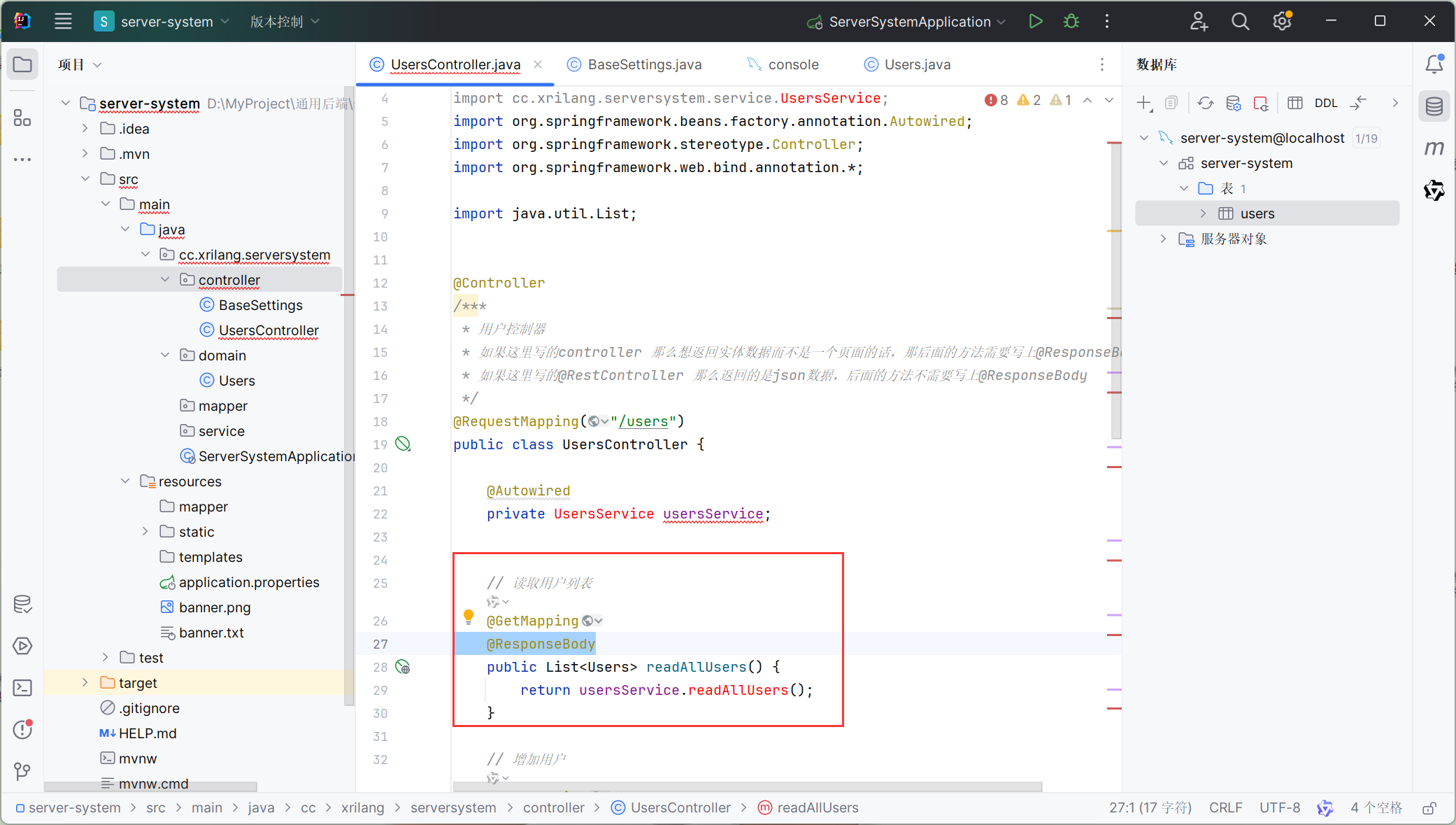The height and width of the screenshot is (825, 1456).
Task: Expand the static folder
Action: point(145,531)
